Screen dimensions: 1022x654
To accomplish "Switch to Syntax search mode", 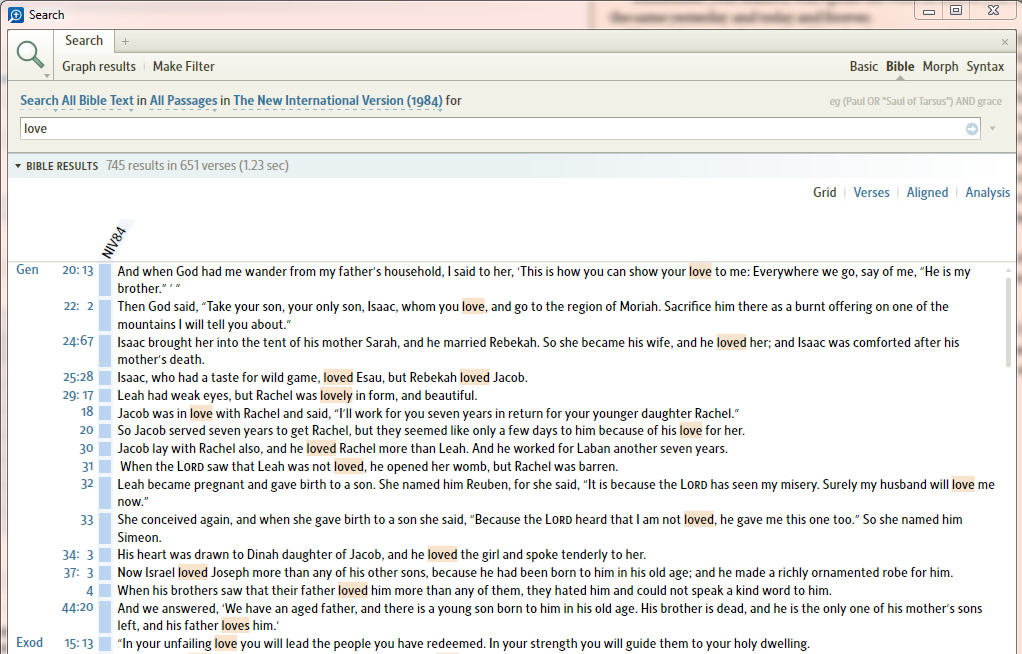I will tap(985, 67).
